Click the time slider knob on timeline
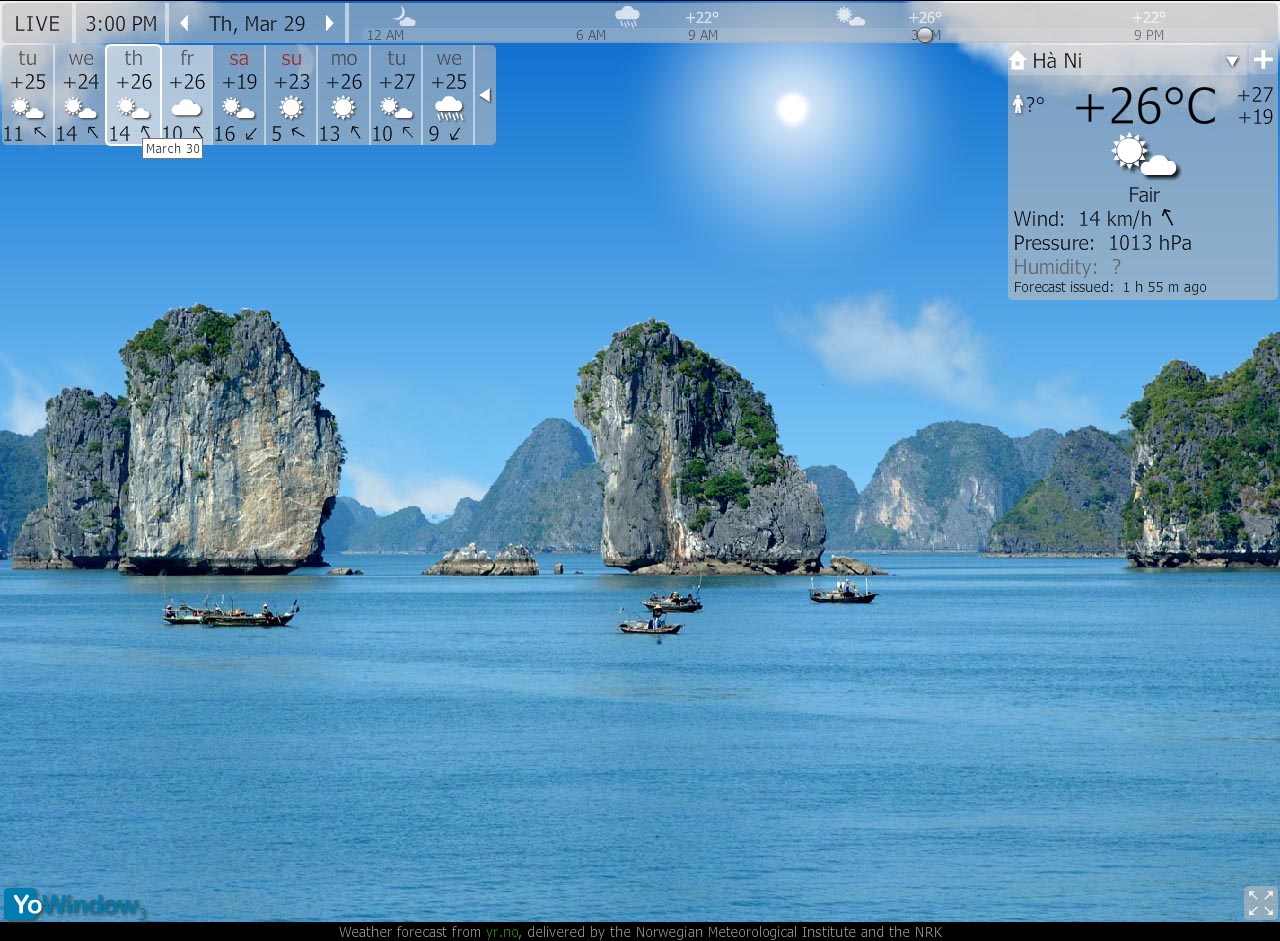 click(925, 35)
